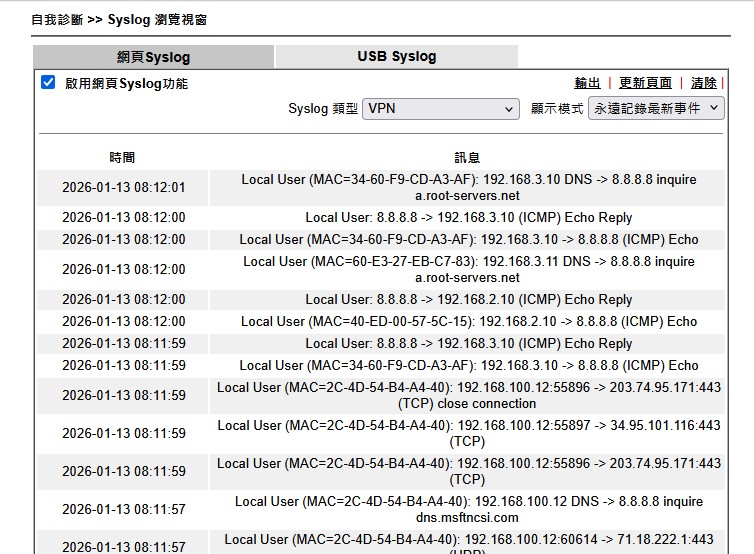
Task: Click the entry targeting 34.95.101.116:443
Action: pos(468,433)
